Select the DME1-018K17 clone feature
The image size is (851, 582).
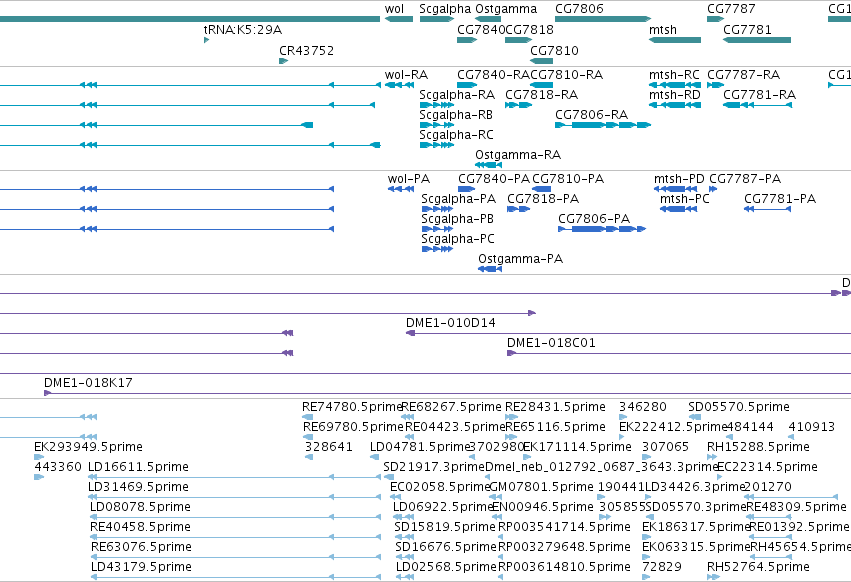[x=447, y=393]
